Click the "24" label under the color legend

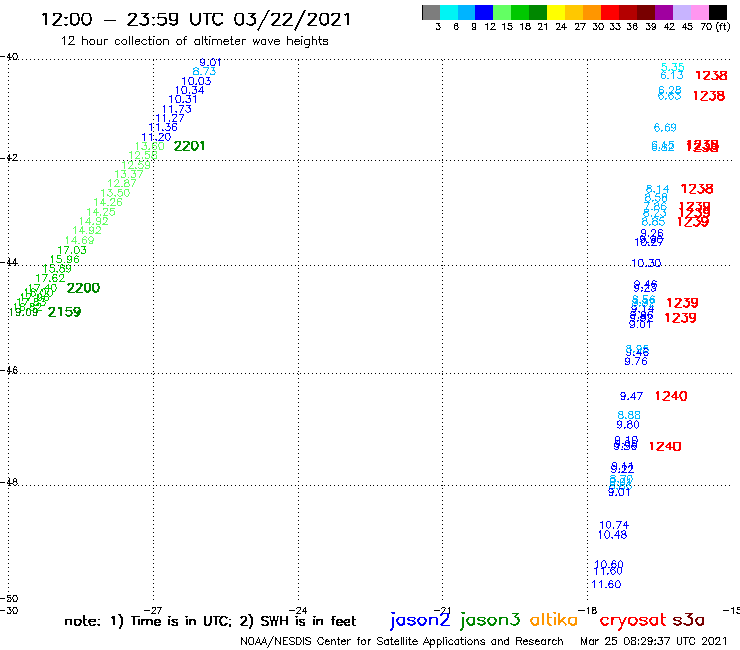561,27
